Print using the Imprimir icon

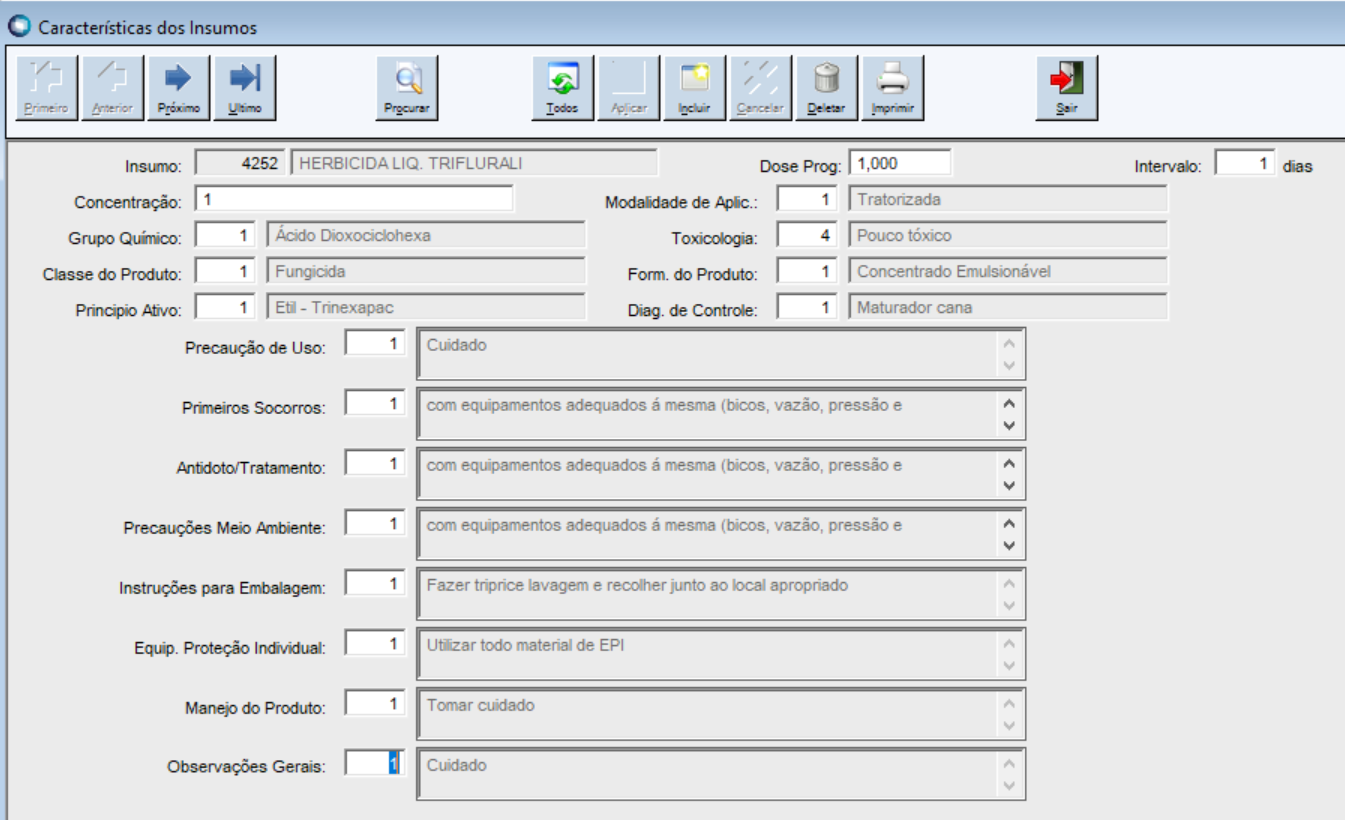coord(892,88)
